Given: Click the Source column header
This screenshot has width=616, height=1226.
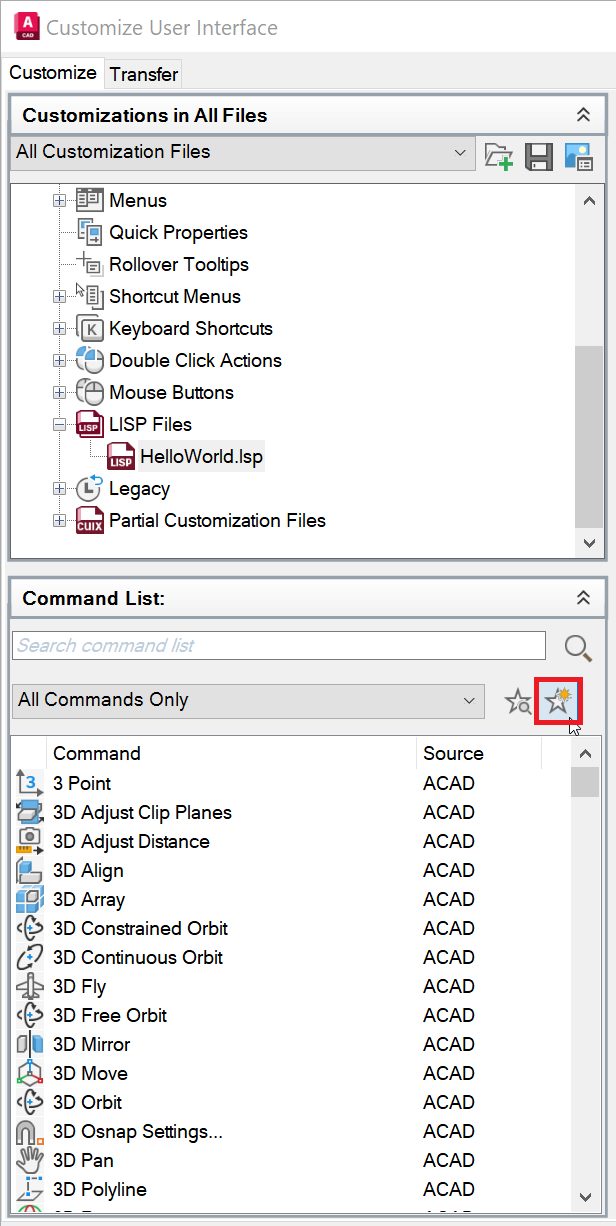Looking at the screenshot, I should (453, 754).
